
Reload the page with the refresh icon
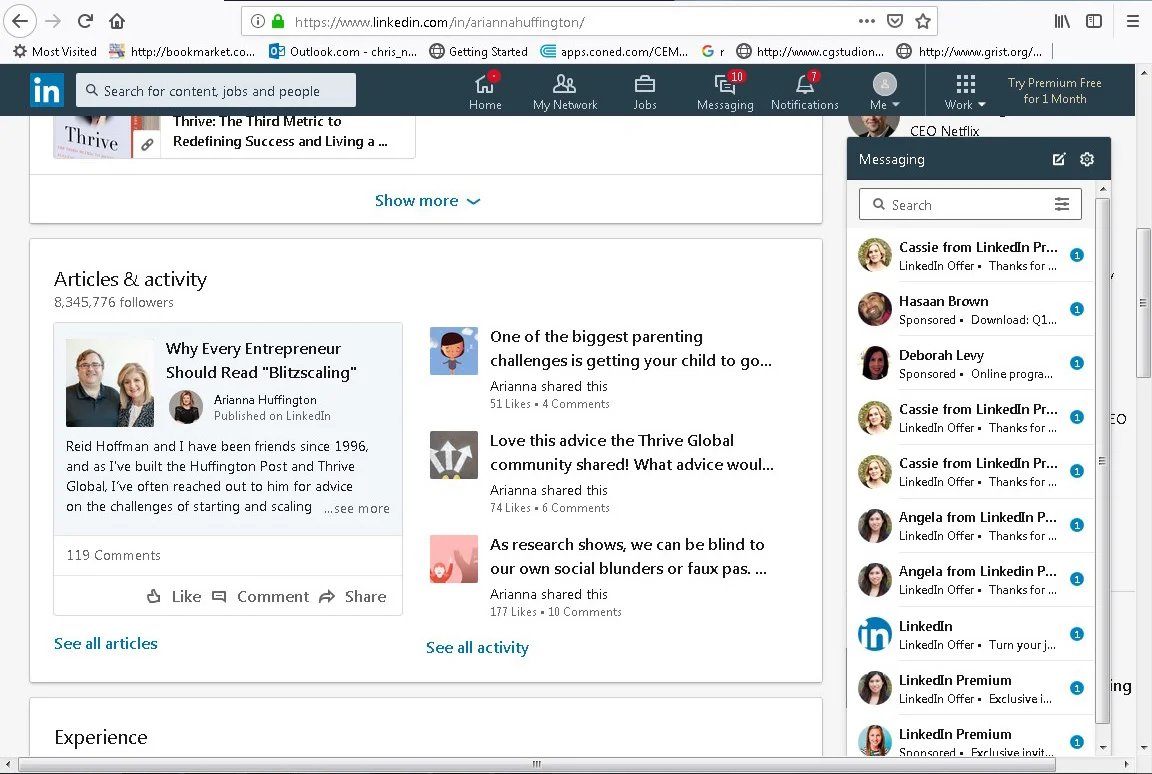point(85,21)
